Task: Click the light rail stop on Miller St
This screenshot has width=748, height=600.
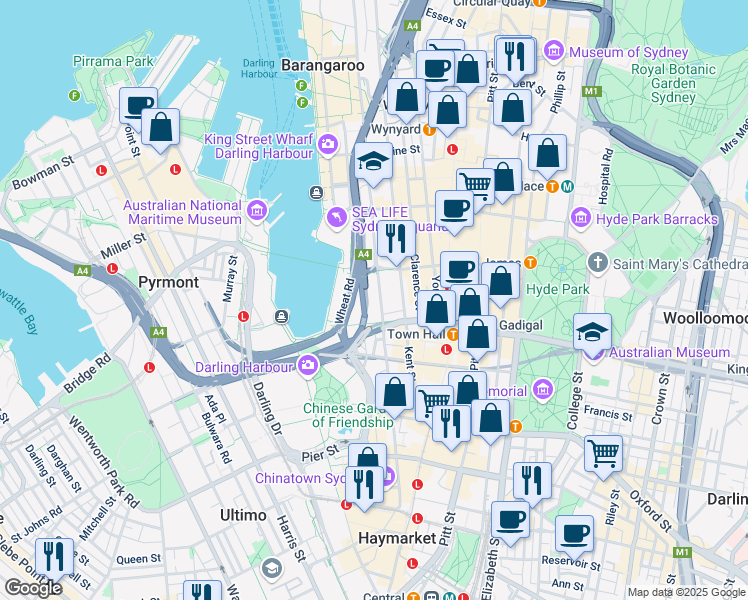Action: click(112, 269)
